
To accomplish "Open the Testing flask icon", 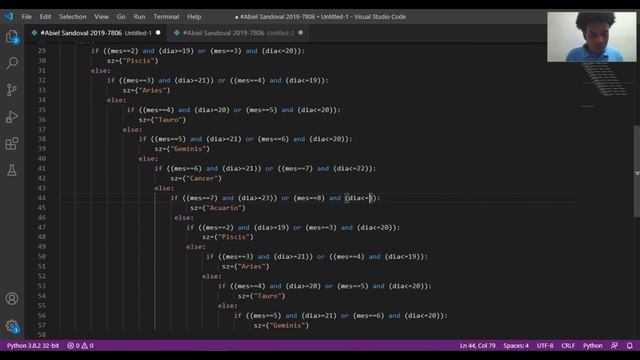I will (x=12, y=170).
